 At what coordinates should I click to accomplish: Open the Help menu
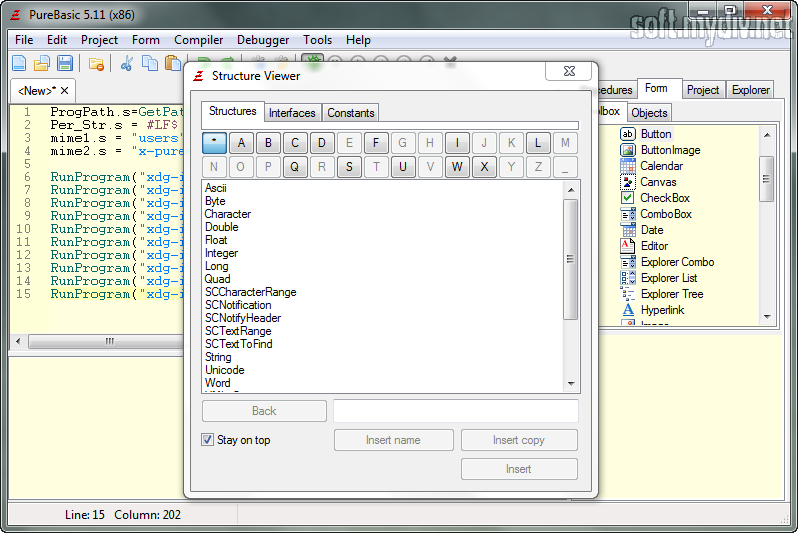pos(358,40)
